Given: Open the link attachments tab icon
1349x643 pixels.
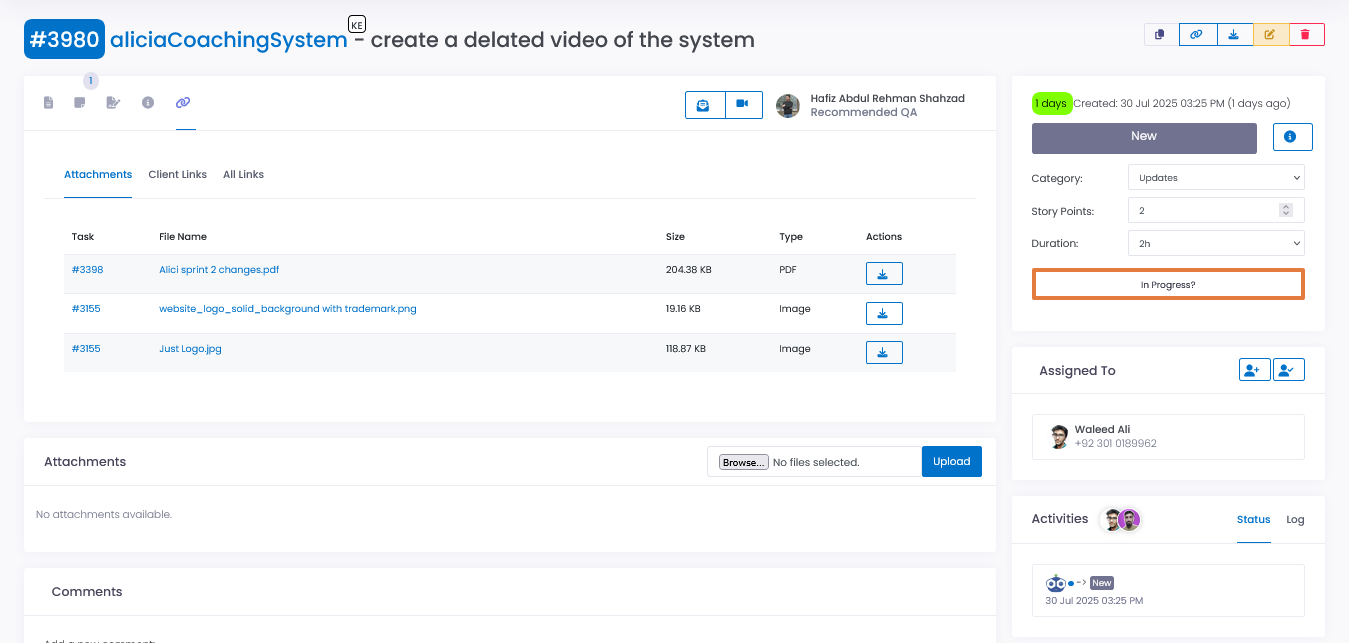Looking at the screenshot, I should 184,102.
